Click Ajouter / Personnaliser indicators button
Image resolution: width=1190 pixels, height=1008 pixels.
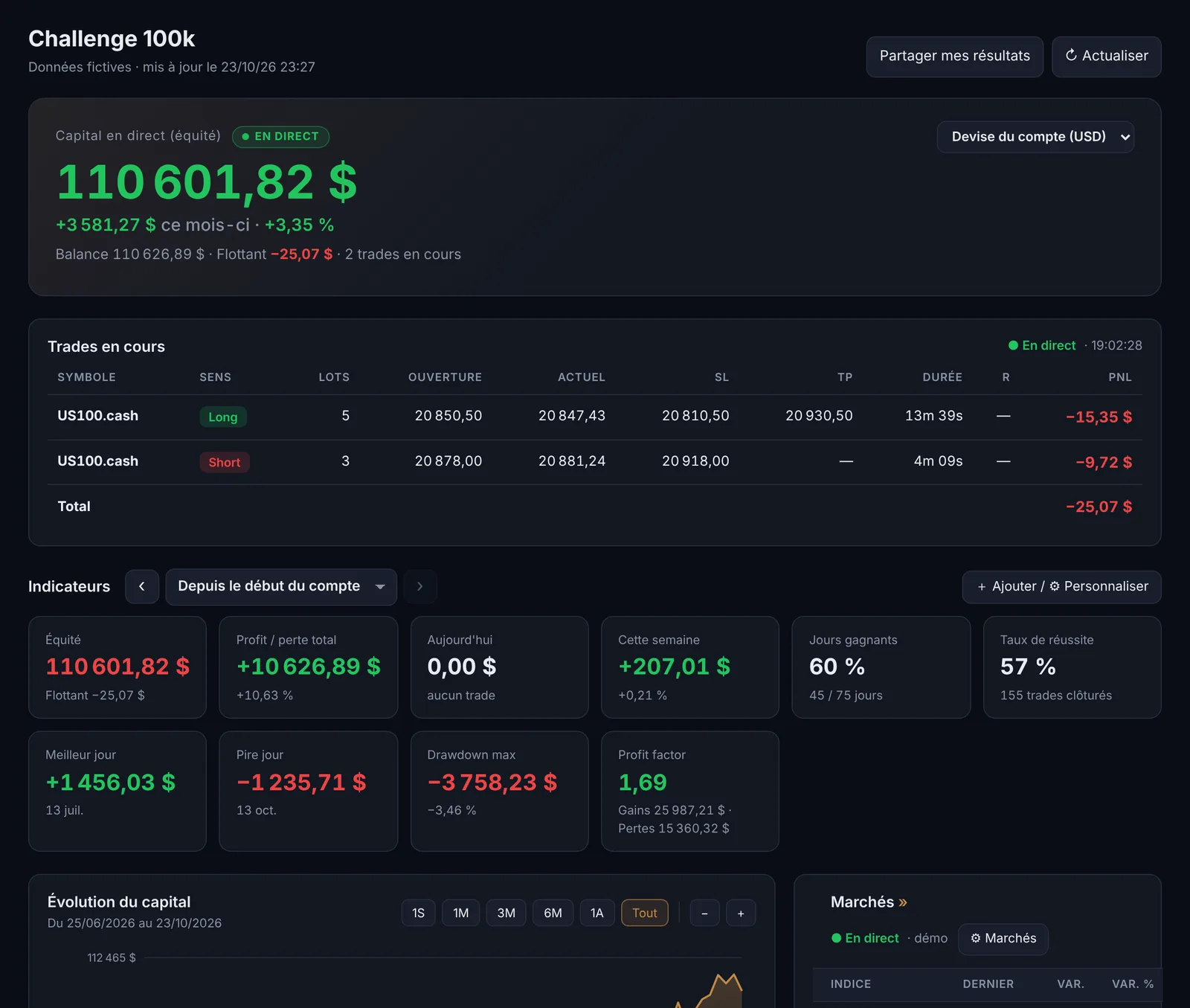pos(1061,587)
